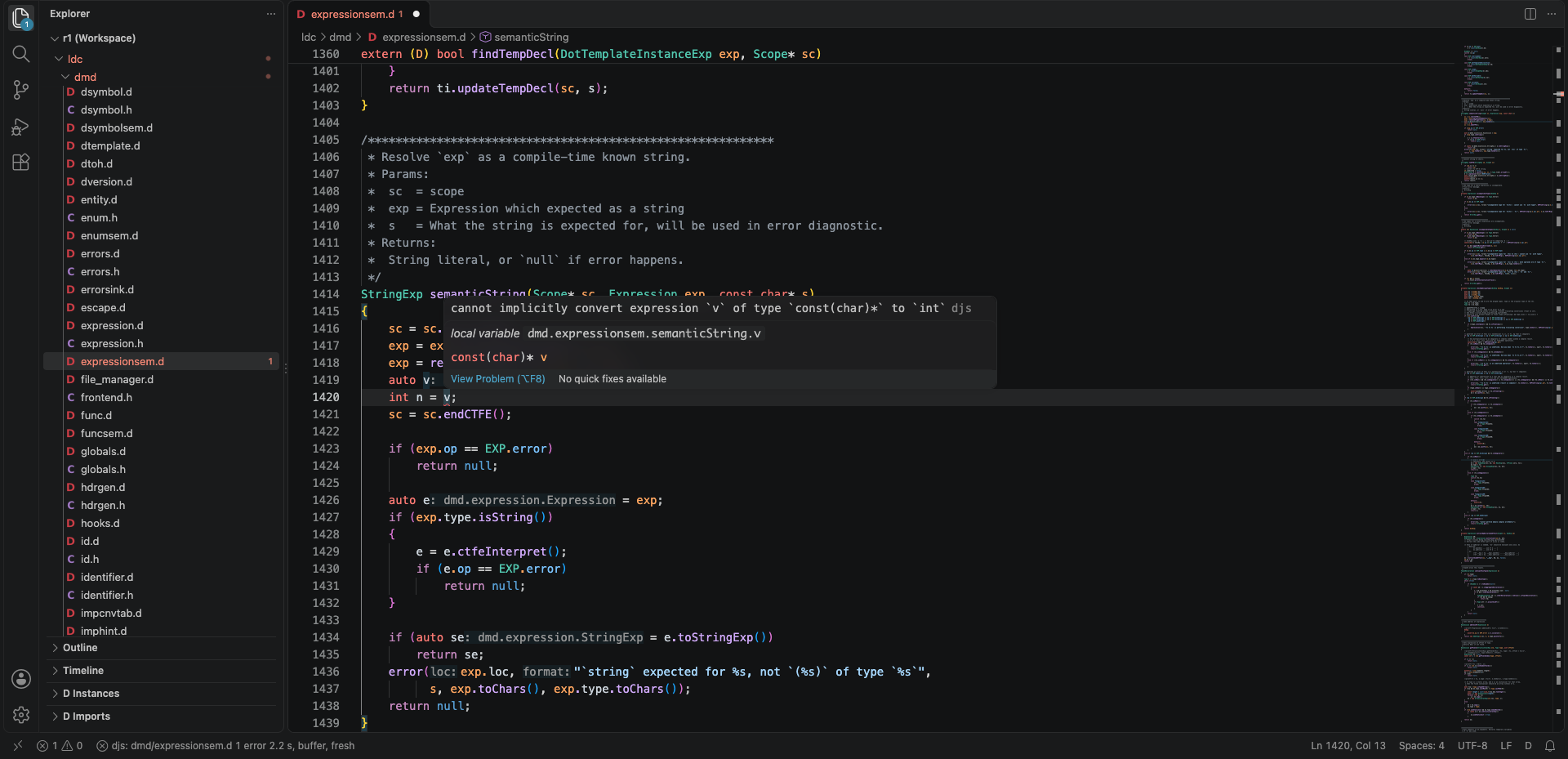1568x759 pixels.
Task: Click ldc in the breadcrumb path
Action: pos(309,37)
